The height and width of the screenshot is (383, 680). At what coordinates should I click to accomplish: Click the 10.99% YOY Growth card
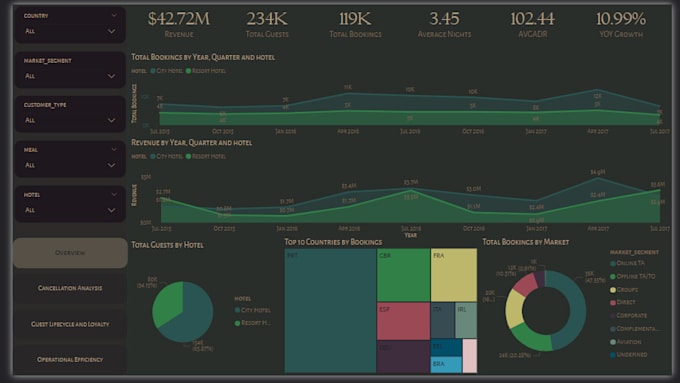pos(621,24)
